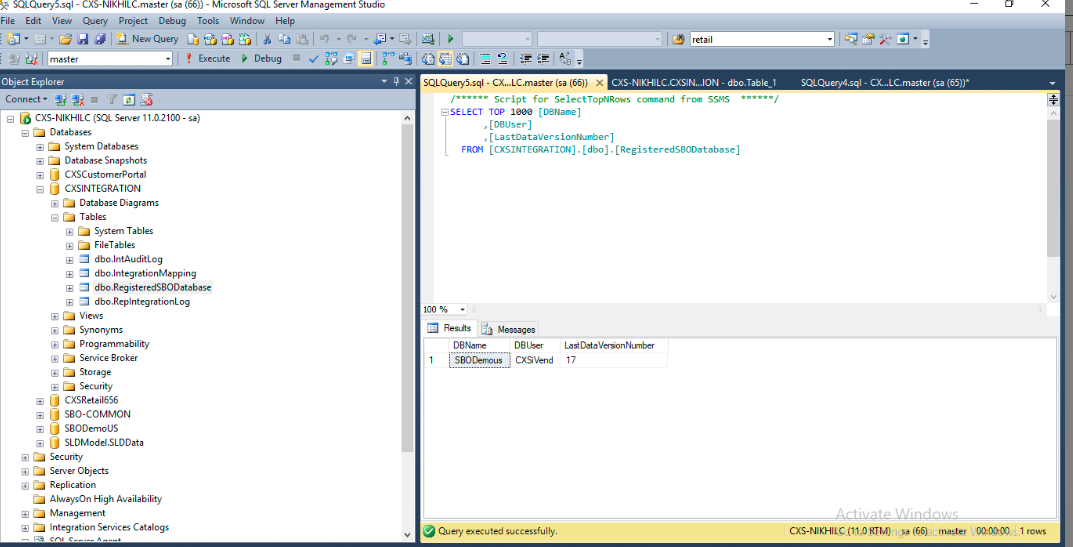
Task: Close the SQLQuery5.sql tab
Action: (600, 84)
